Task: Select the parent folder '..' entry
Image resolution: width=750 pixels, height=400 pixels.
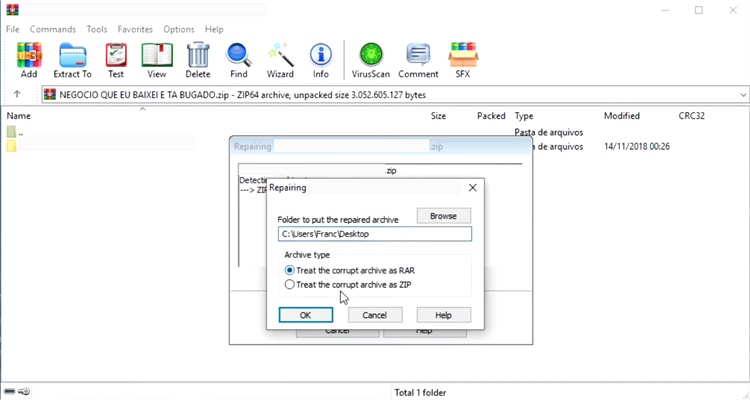Action: point(15,132)
